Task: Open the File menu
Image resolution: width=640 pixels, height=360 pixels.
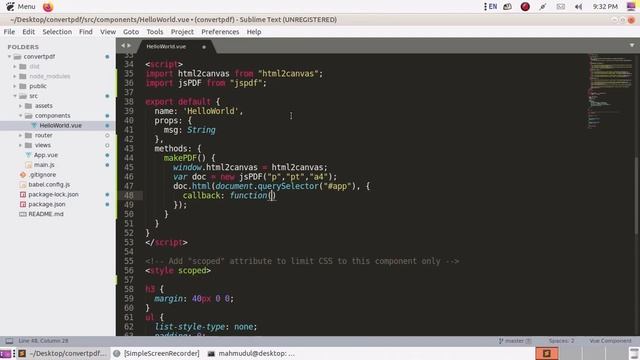Action: (x=9, y=32)
